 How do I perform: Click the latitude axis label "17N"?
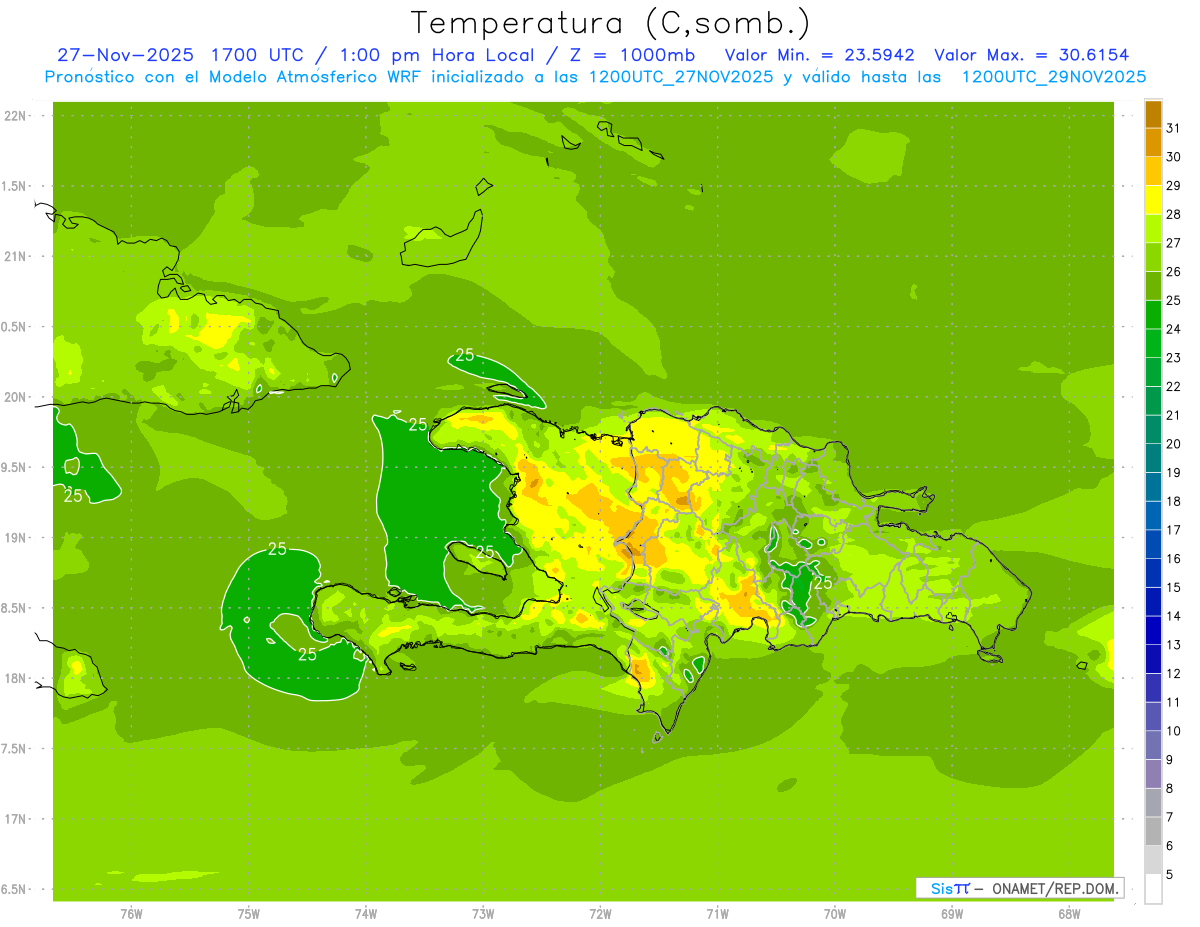[16, 819]
